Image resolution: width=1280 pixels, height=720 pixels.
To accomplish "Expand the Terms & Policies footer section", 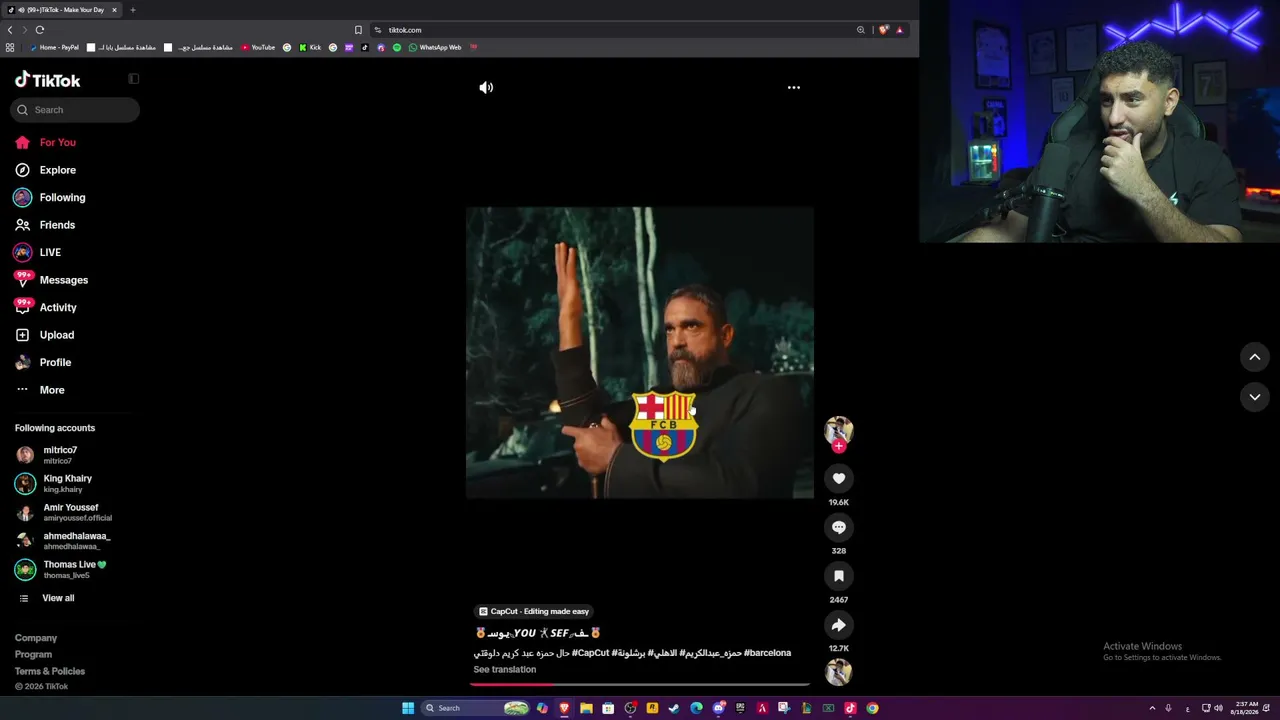I will (x=50, y=671).
